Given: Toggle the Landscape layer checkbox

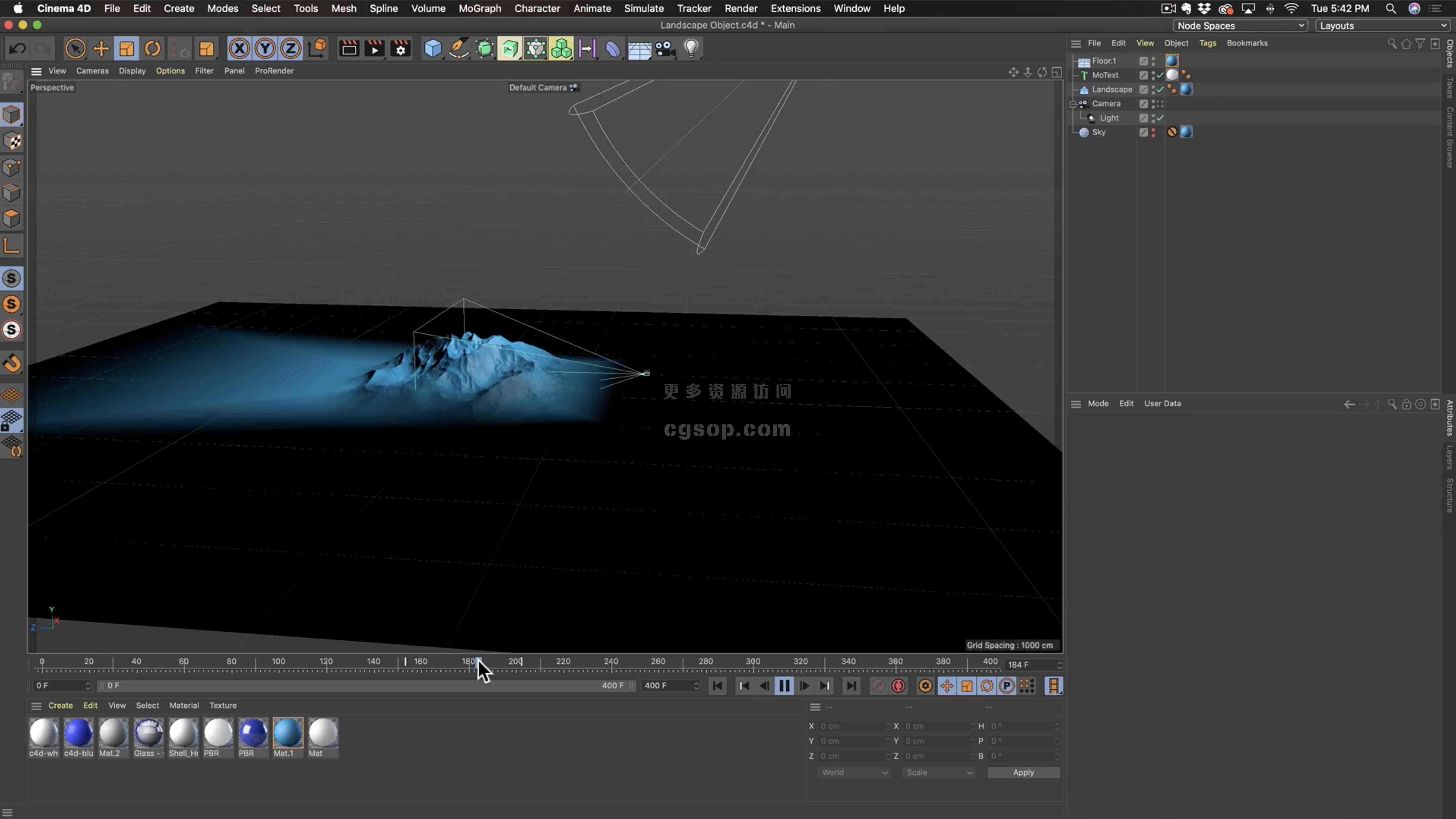Looking at the screenshot, I should (x=1143, y=89).
